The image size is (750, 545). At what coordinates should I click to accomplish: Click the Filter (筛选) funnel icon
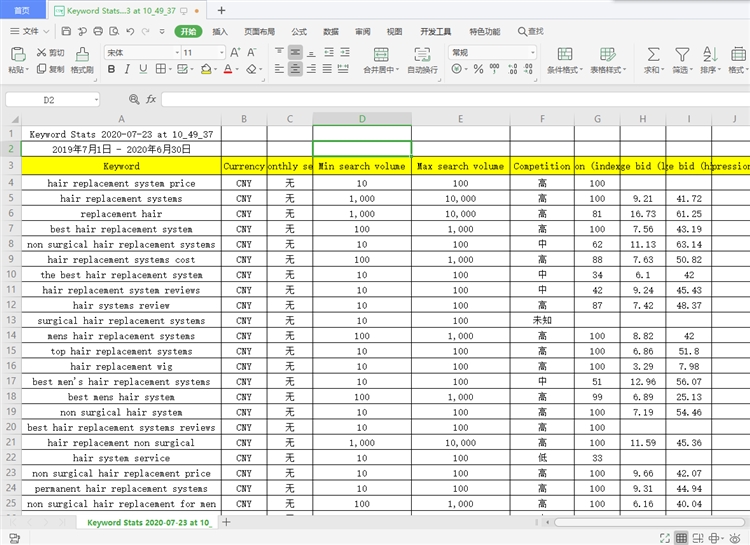(682, 54)
